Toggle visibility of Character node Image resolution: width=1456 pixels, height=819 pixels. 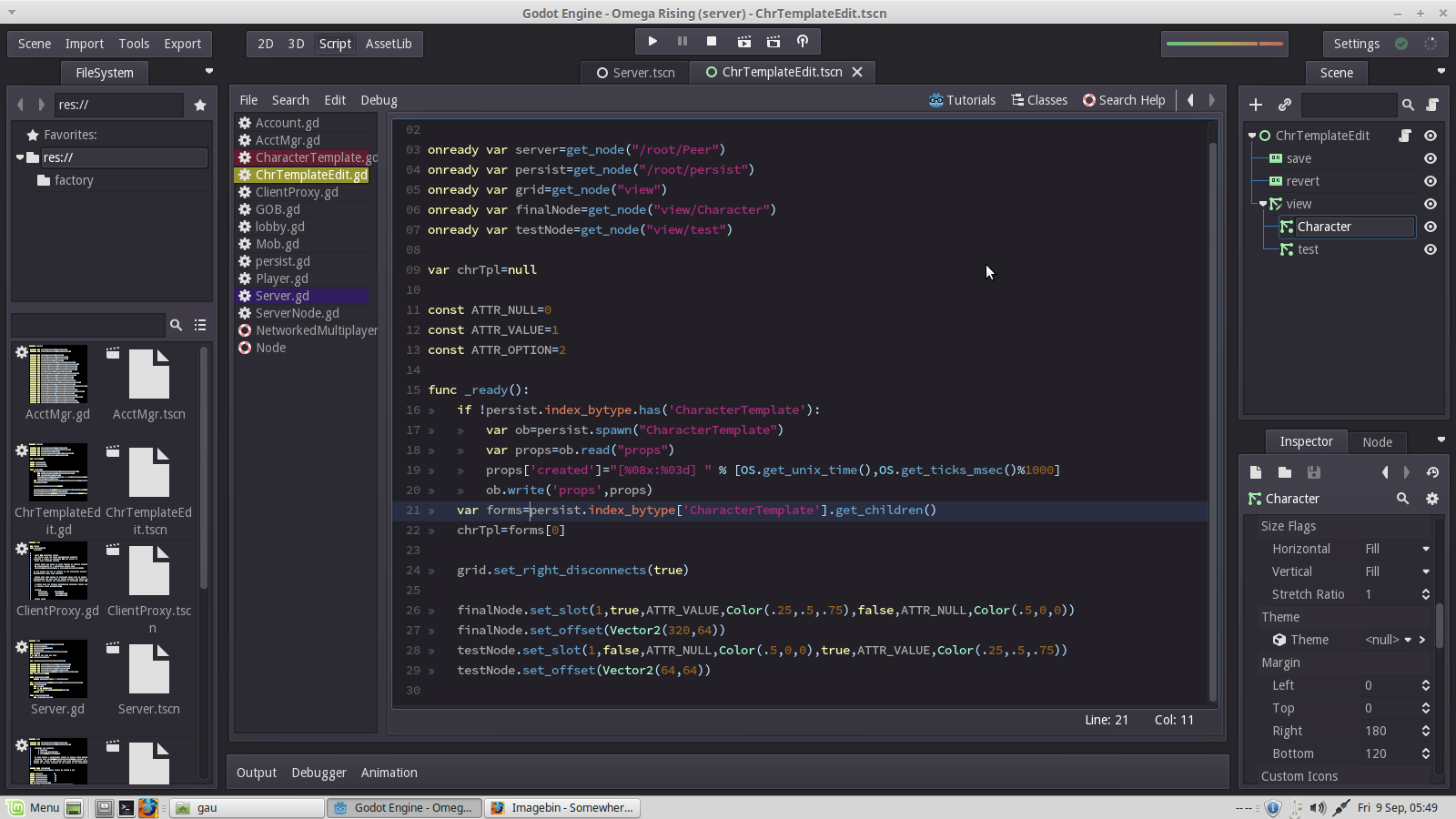[1431, 227]
